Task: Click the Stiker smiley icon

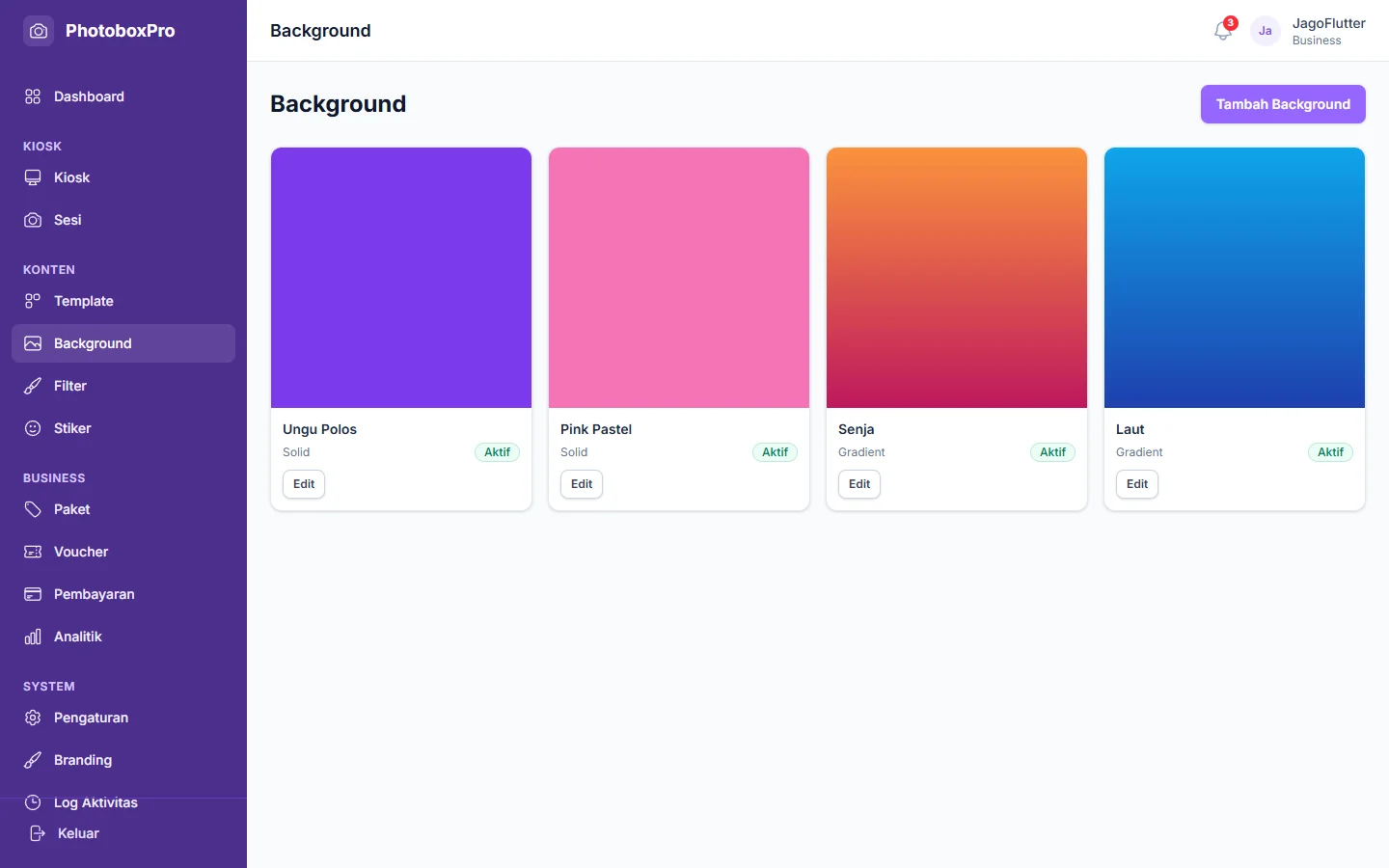Action: pos(33,428)
